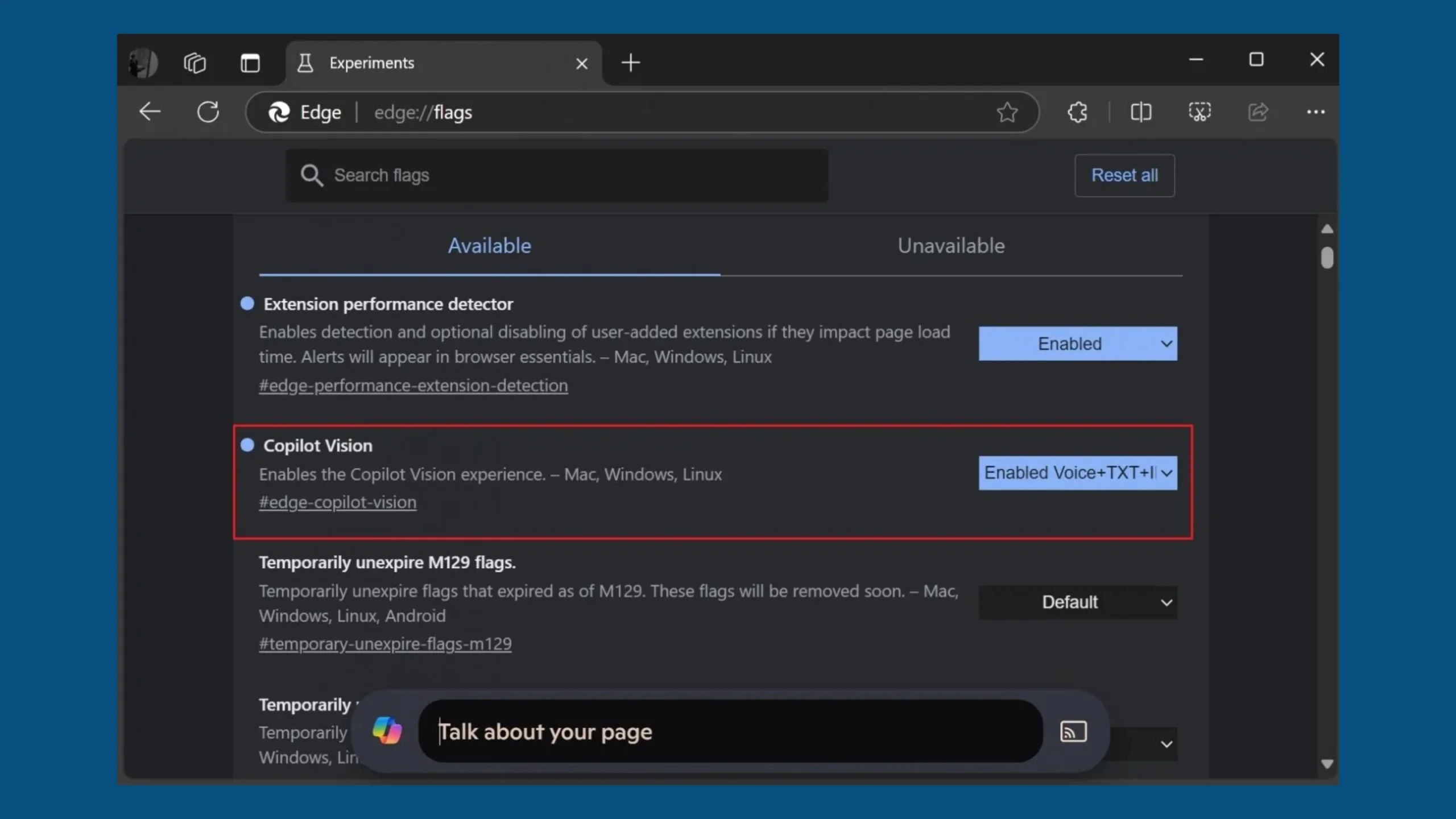
Task: Click the scrollbar up arrow
Action: click(x=1327, y=229)
